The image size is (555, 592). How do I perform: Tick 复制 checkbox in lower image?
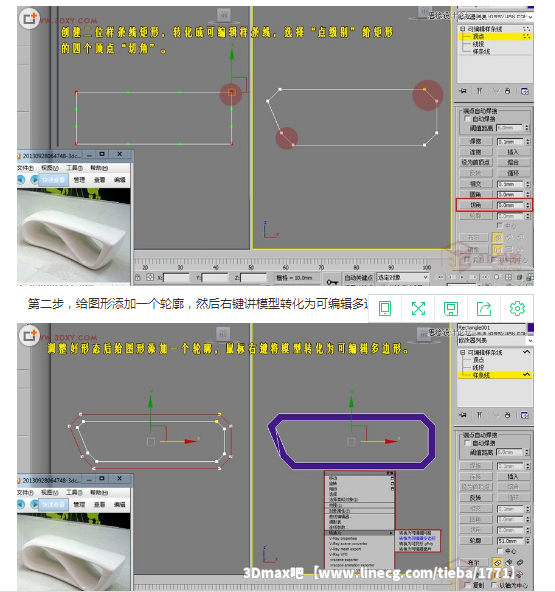467,585
